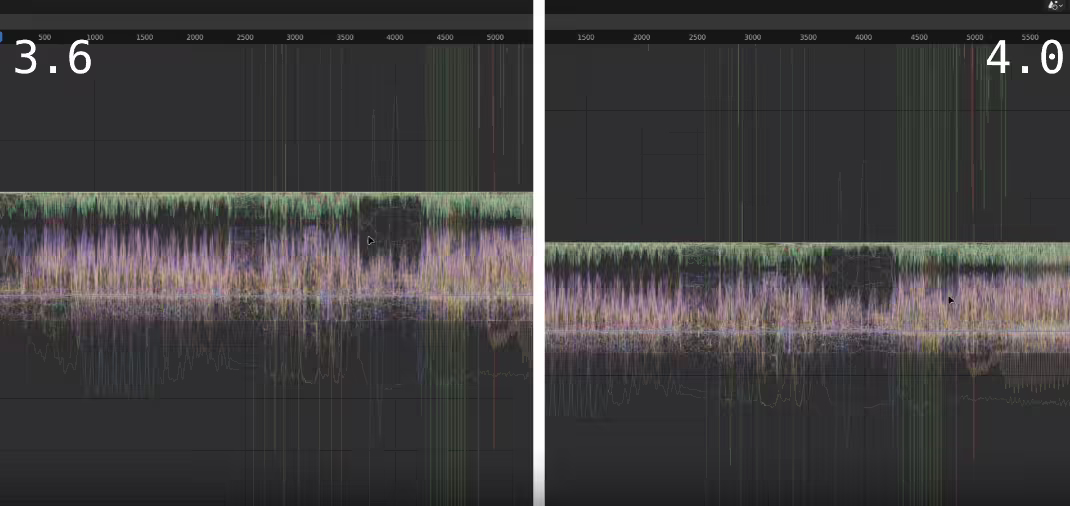Click frame 3000 on the 4.0 ruler
1070x506 pixels.
tap(753, 38)
